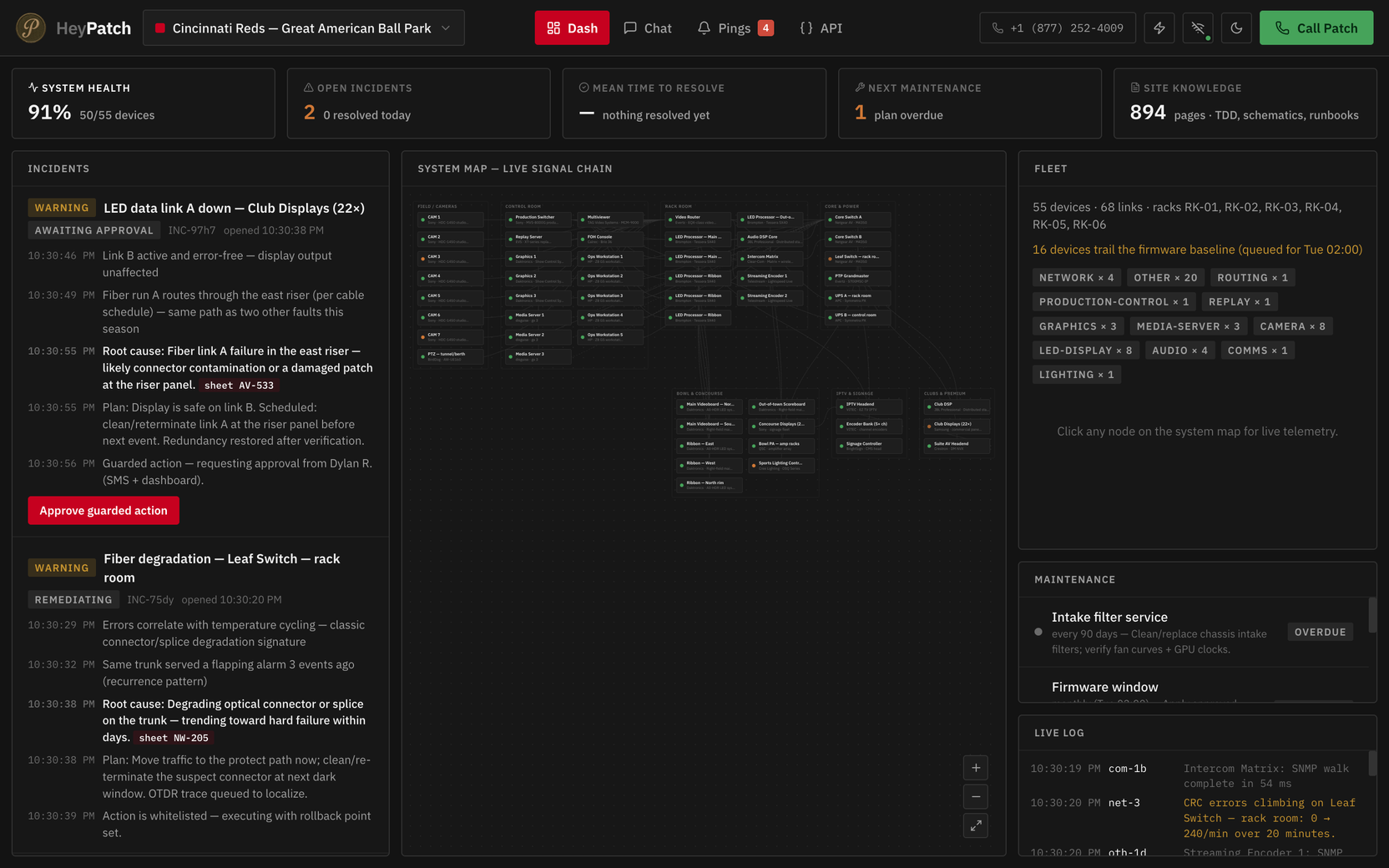
Task: Click the Call Patch button
Action: 1316,28
